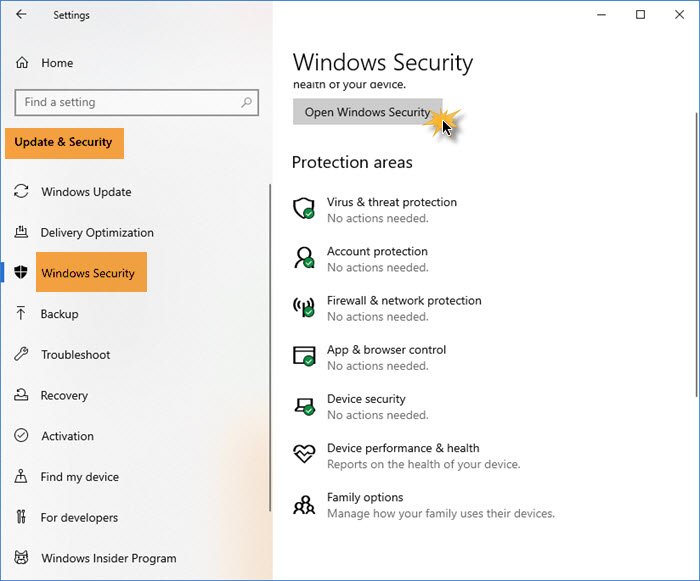Screen dimensions: 700x581
Task: Click the Home house icon
Action: (x=22, y=63)
